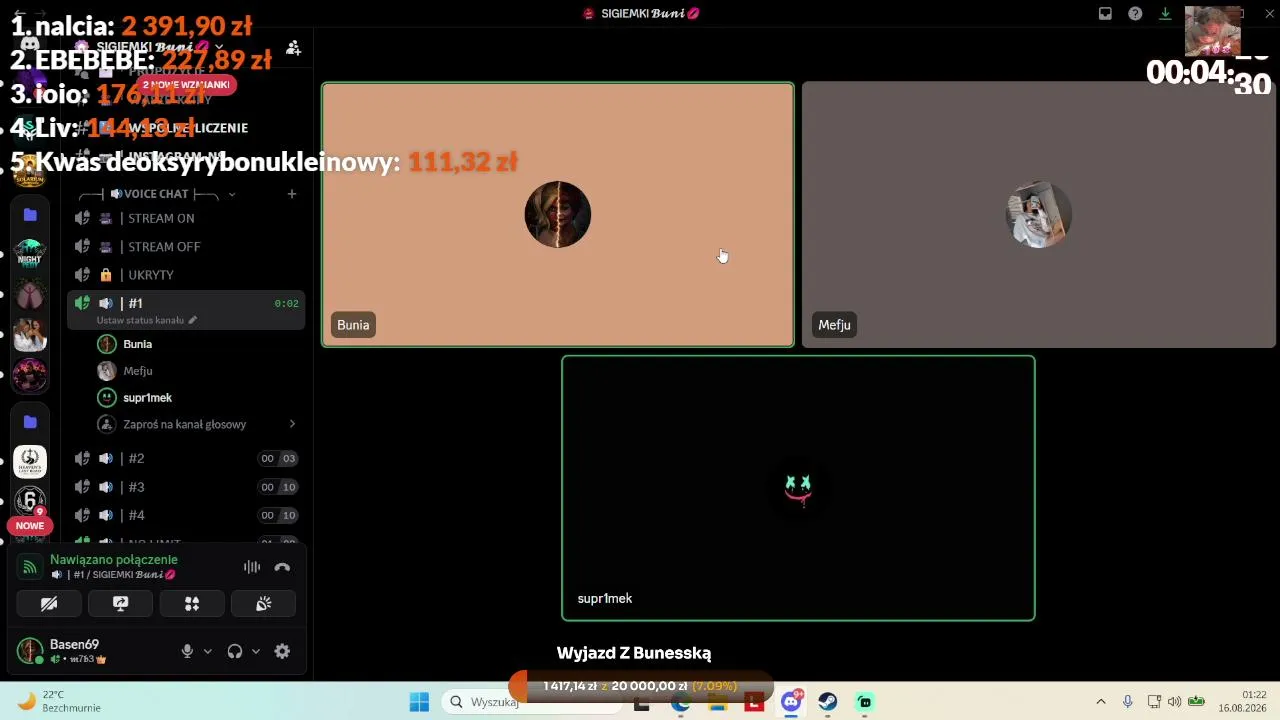Open the weather widget showing 22°C
The image size is (1280, 720).
(61, 701)
